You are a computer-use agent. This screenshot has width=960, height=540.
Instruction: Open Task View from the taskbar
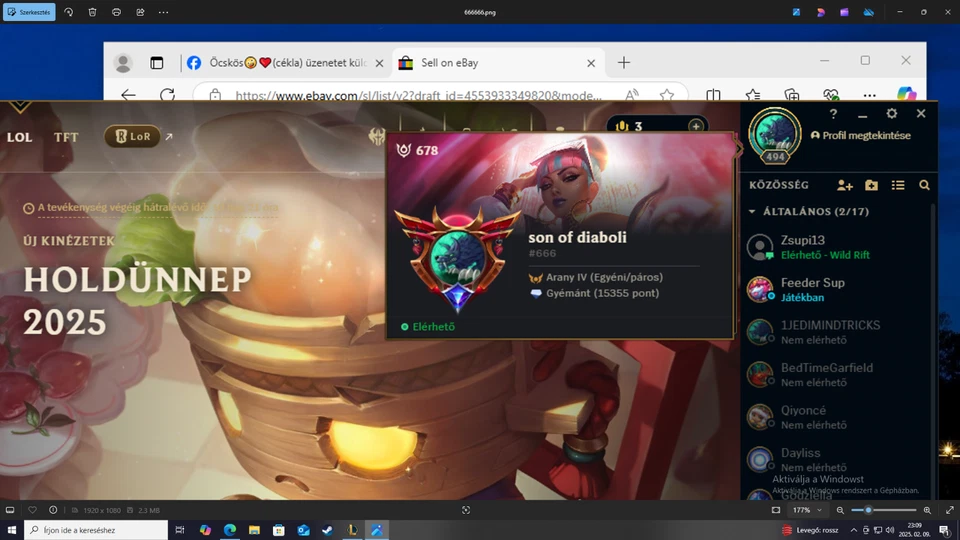click(x=179, y=530)
